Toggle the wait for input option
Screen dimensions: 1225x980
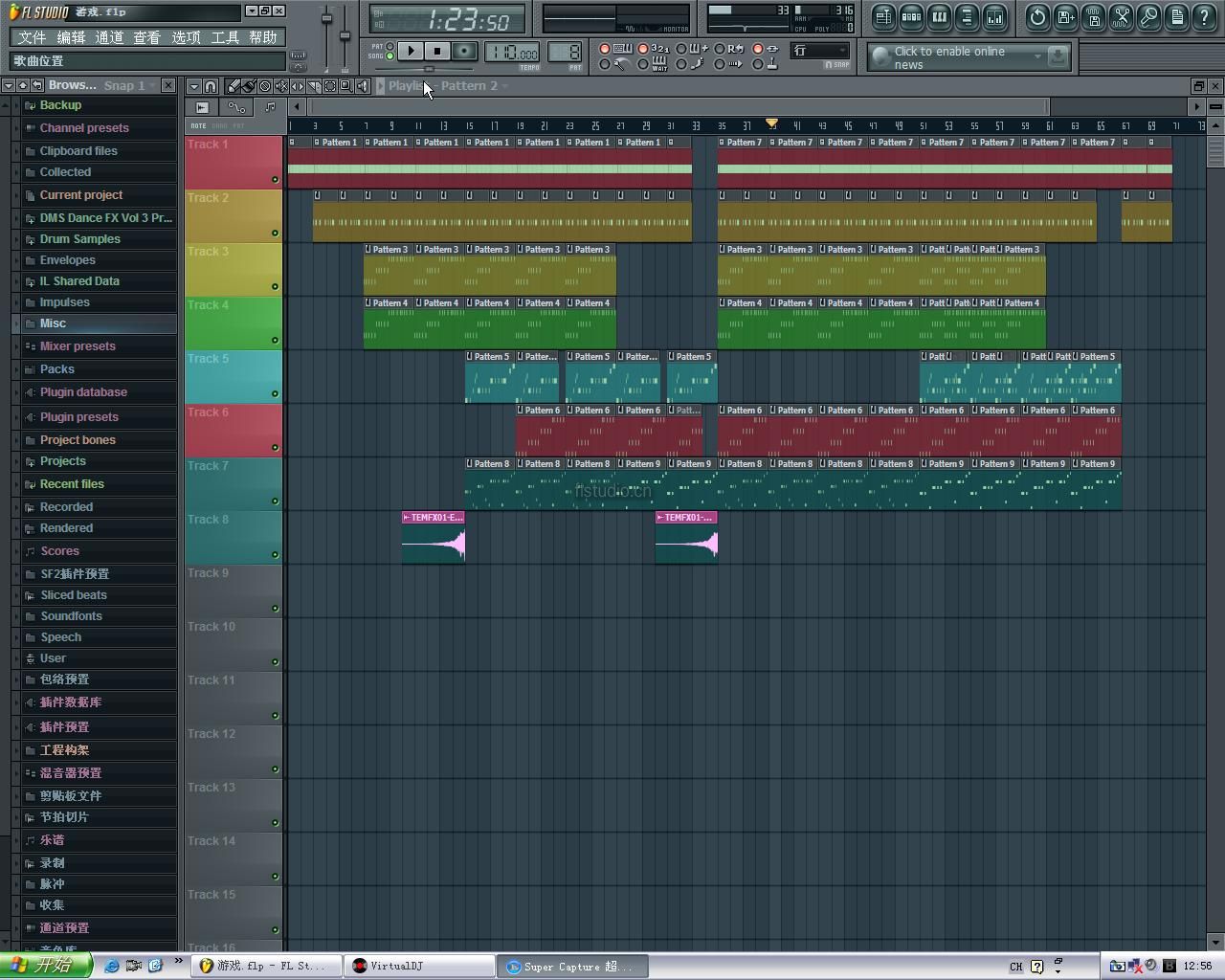point(654,64)
